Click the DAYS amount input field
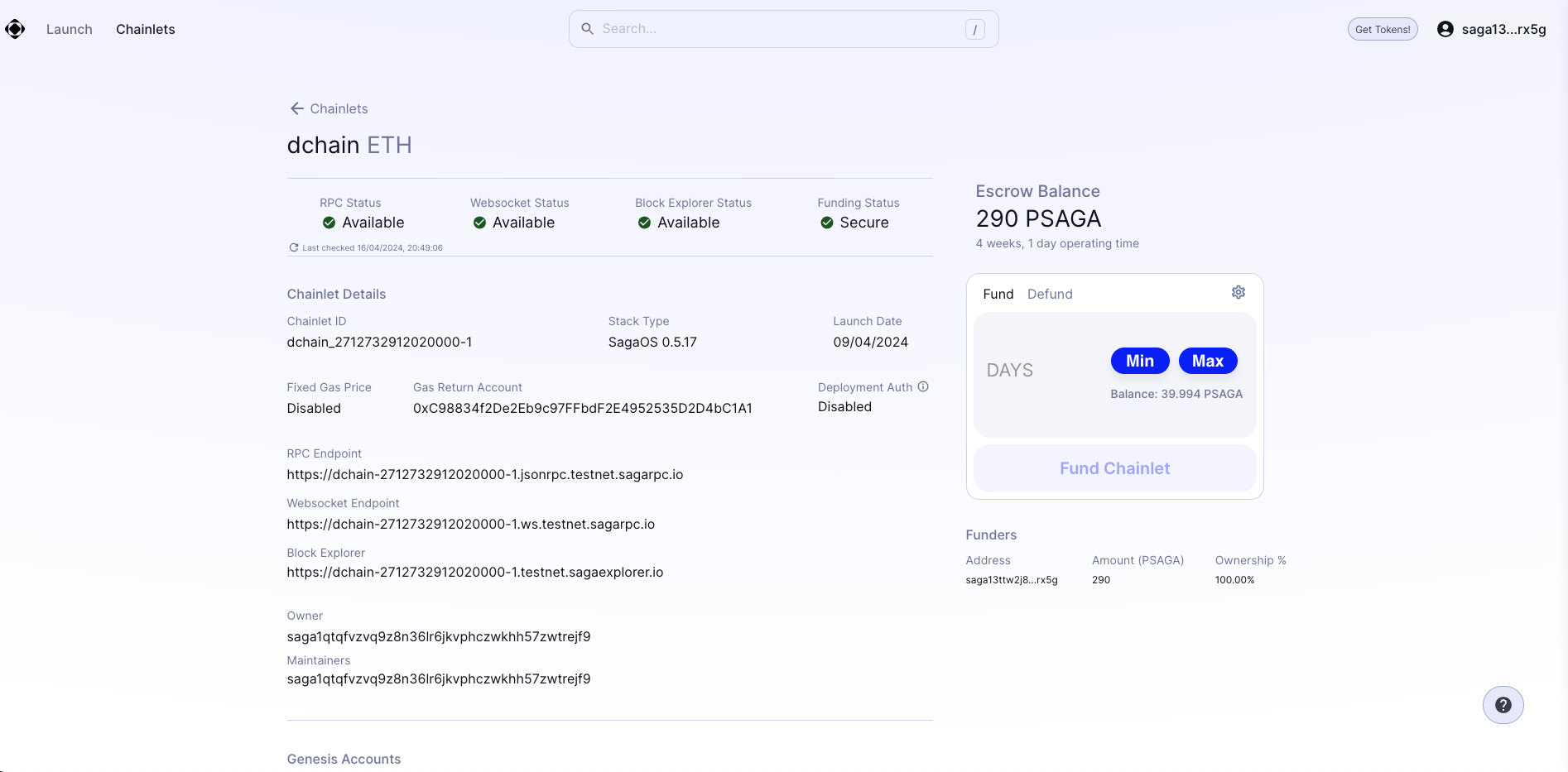Screen dimensions: 1568x772 1035,370
